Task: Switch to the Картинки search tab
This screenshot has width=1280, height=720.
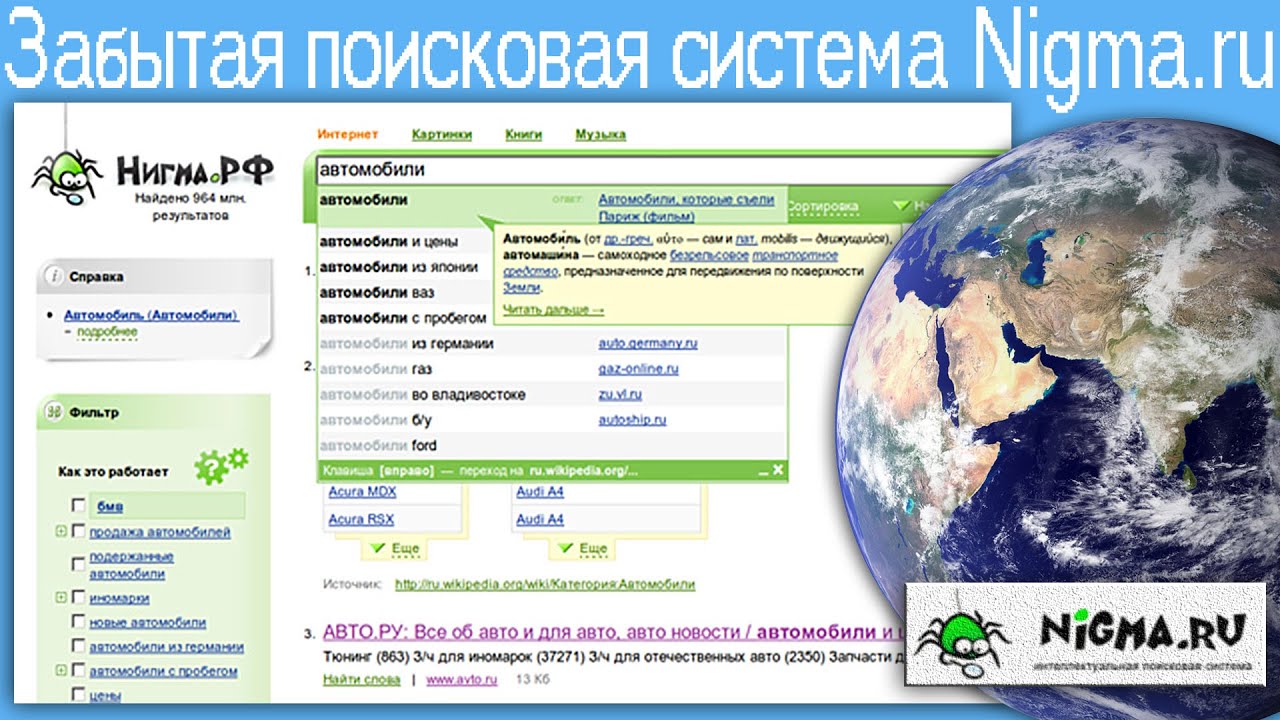Action: (441, 134)
